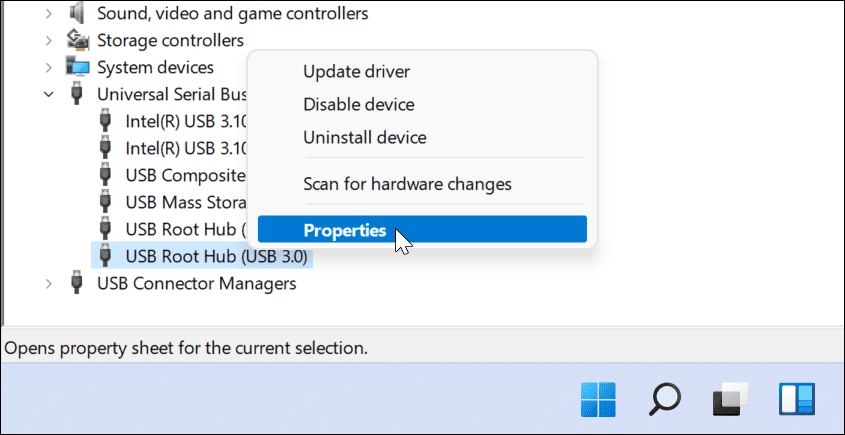Select Disable device in context menu
This screenshot has height=435, width=845.
(358, 104)
